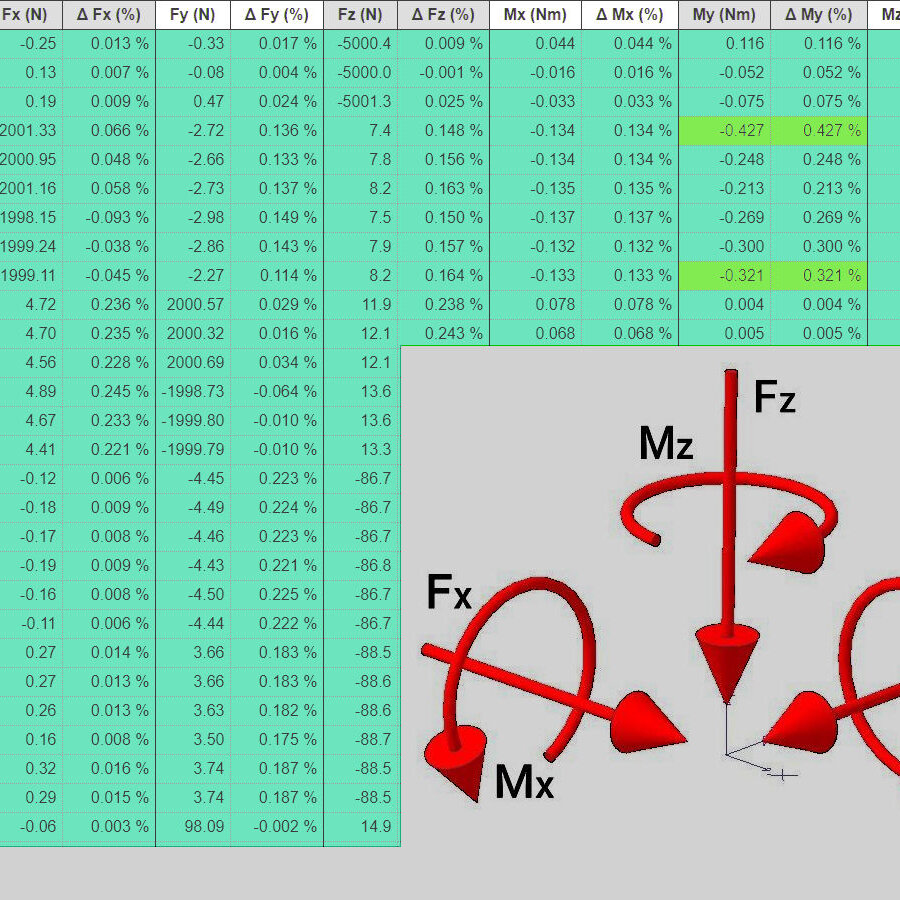Select the highlighted -0.427 My cell
900x900 pixels.
[x=724, y=131]
